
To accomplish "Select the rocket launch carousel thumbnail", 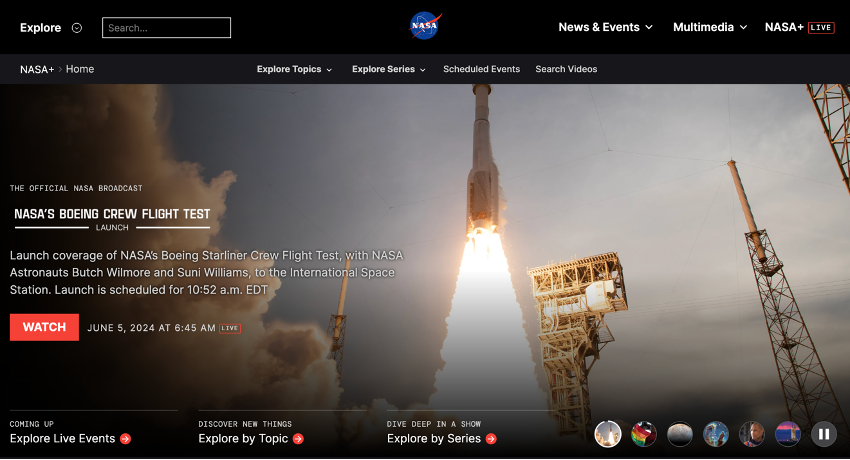I will pos(608,434).
